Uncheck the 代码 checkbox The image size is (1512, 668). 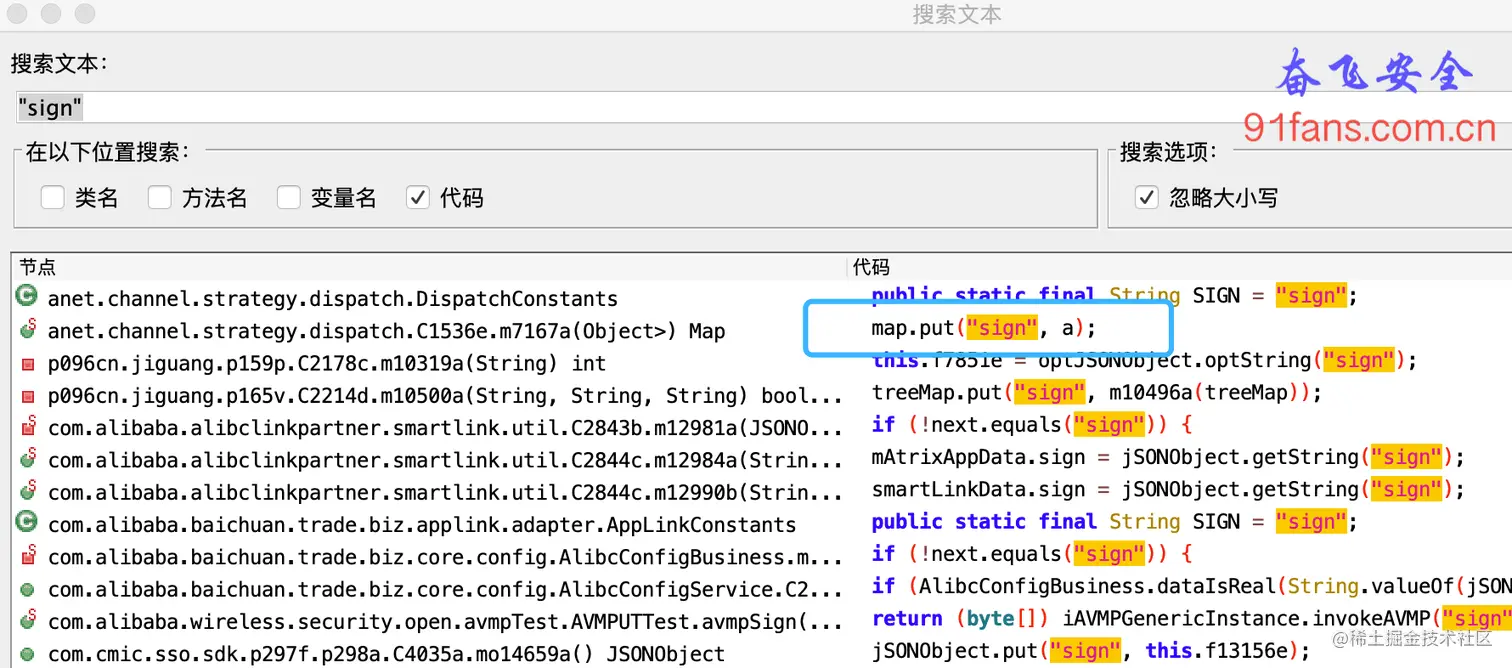click(418, 198)
